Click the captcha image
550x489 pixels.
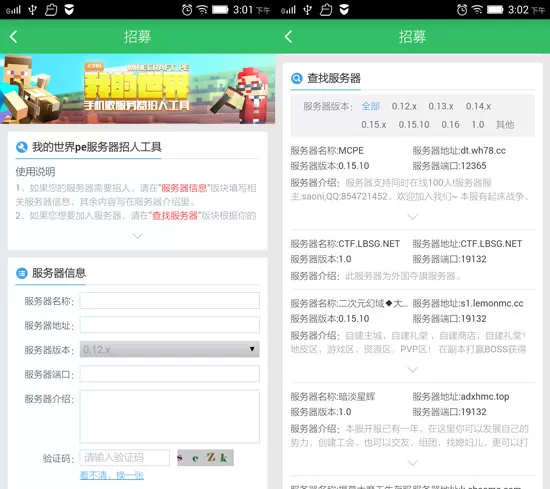coord(206,458)
